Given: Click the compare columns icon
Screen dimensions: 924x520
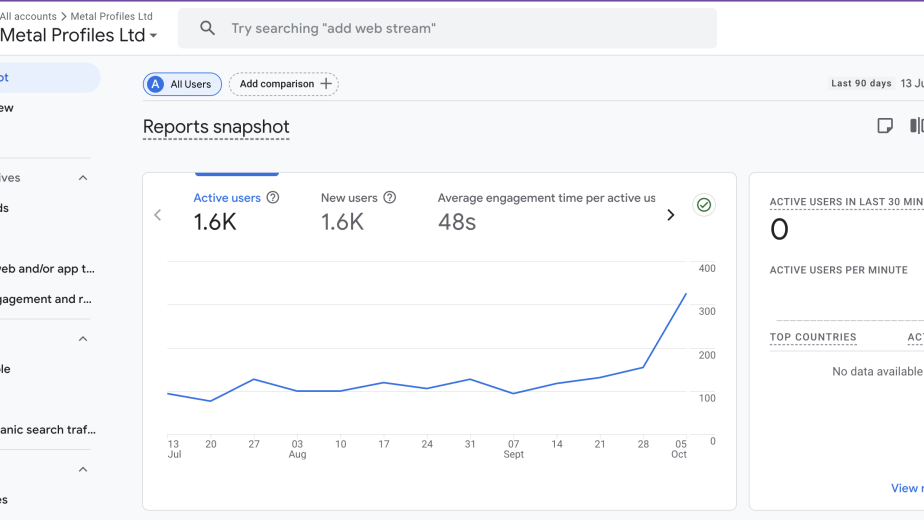Looking at the screenshot, I should [916, 126].
